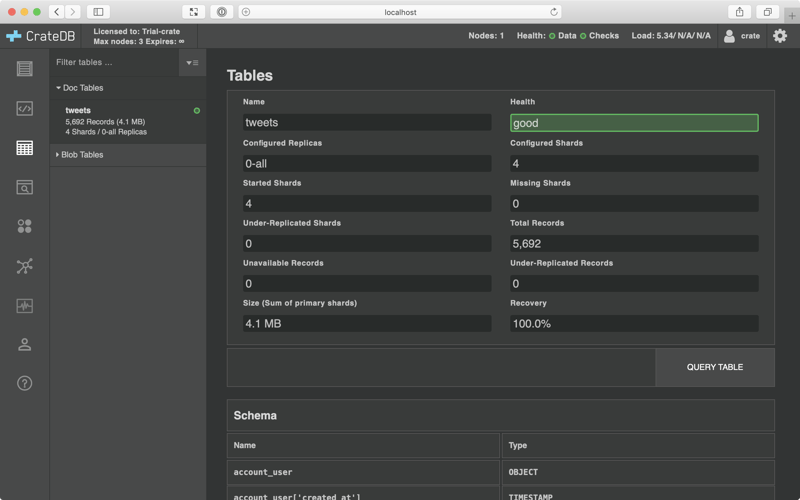Open the Monitoring pulse icon
This screenshot has height=500, width=800.
(24, 305)
